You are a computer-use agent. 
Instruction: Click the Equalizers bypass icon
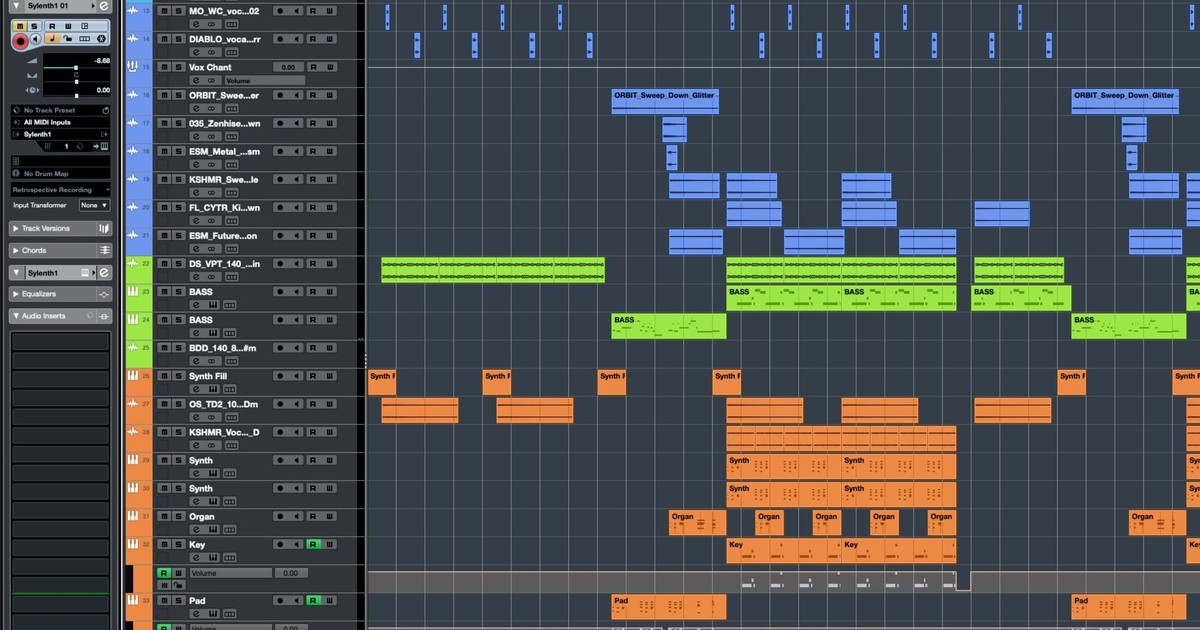tap(104, 294)
